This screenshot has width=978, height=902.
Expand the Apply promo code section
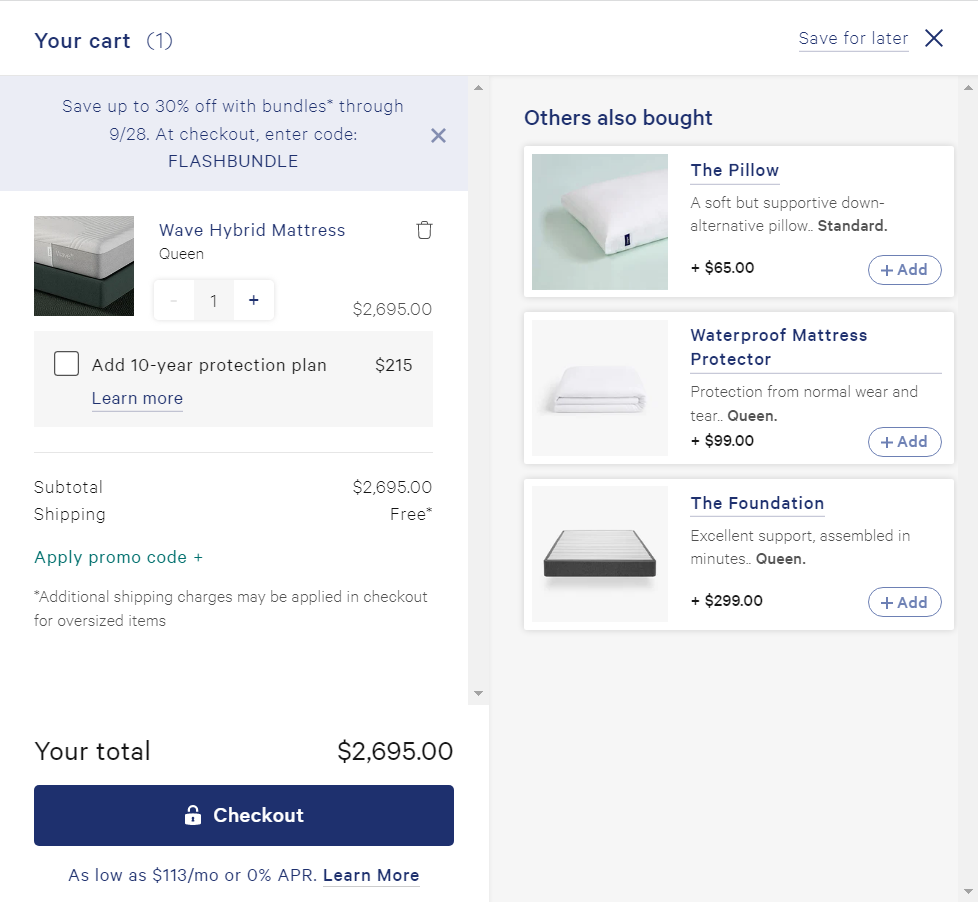(x=118, y=557)
